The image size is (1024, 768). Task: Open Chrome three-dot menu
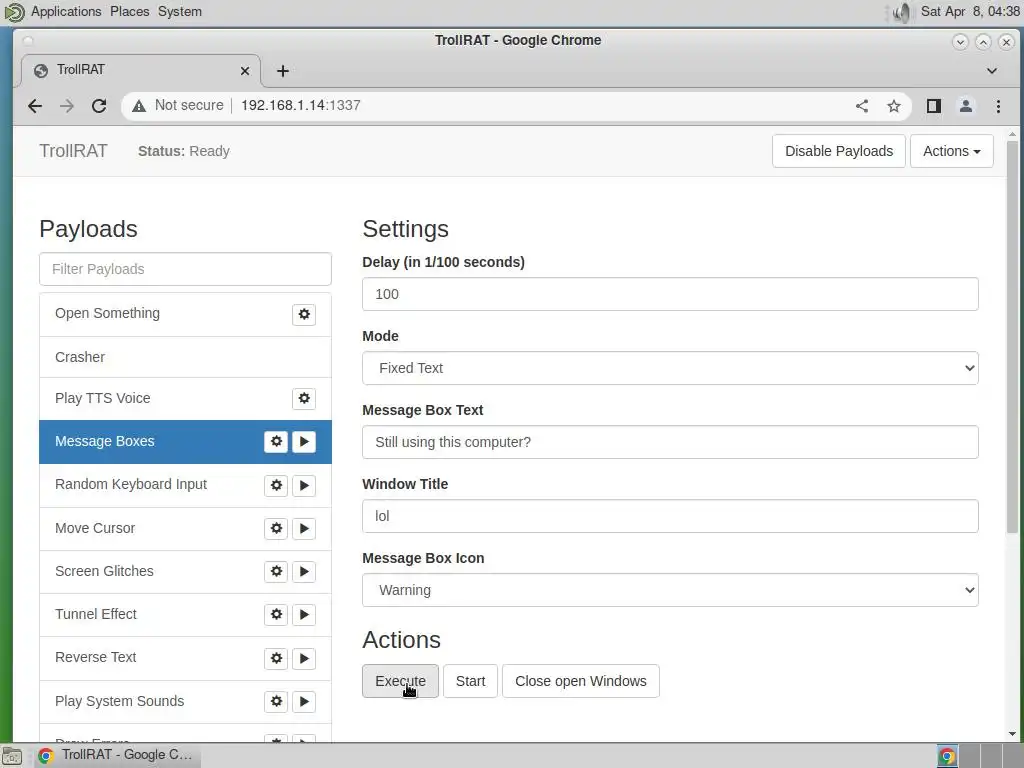998,106
